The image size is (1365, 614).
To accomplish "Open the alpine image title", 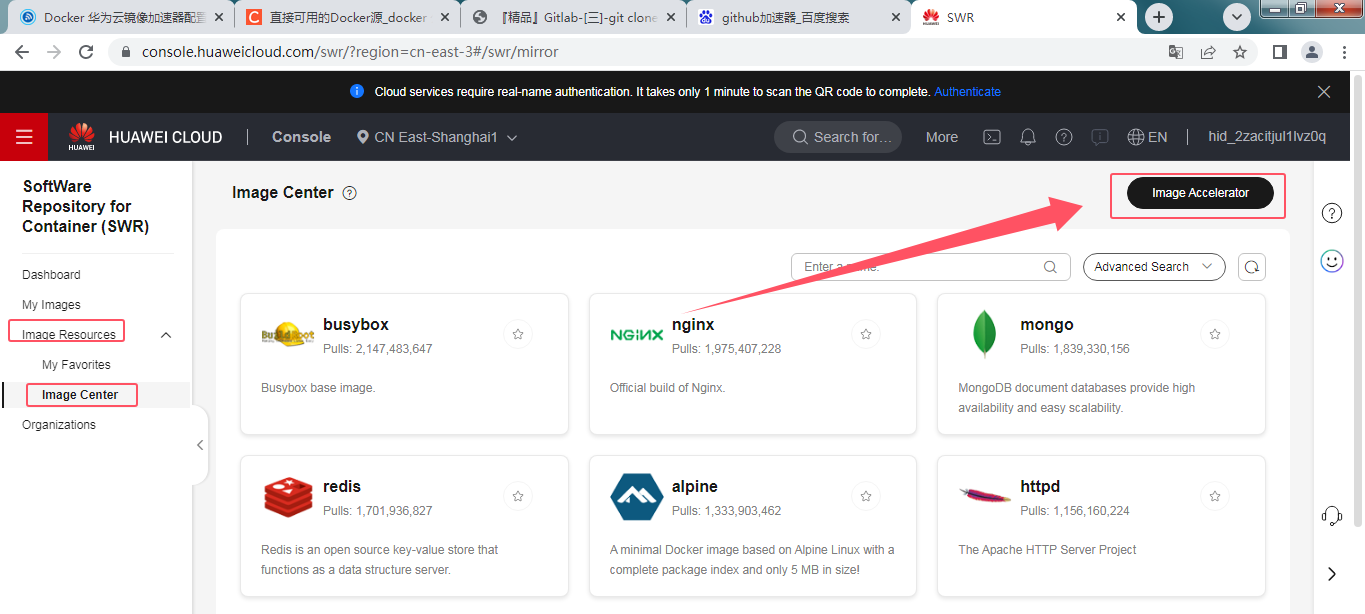I will [695, 486].
